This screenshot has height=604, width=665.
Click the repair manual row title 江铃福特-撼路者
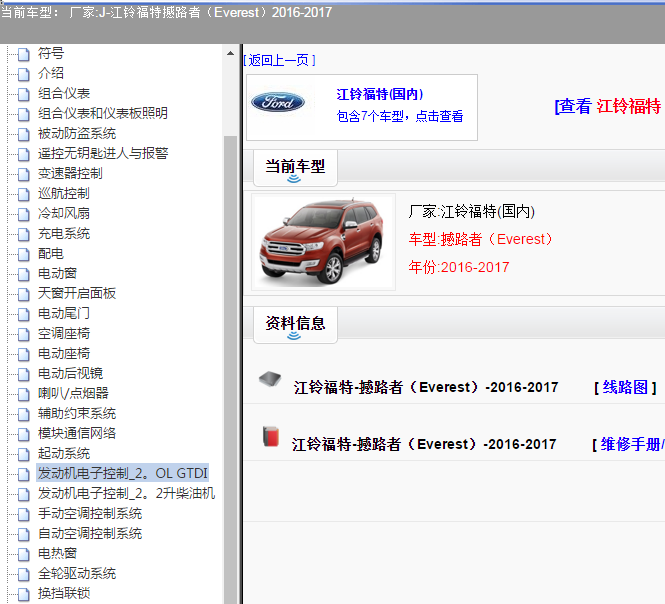point(424,444)
